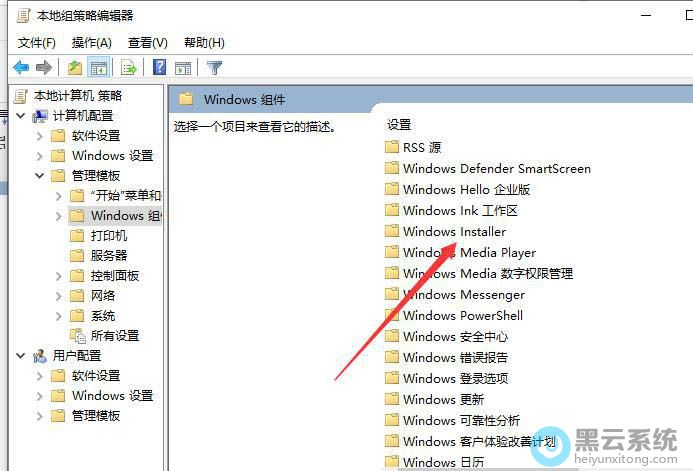This screenshot has height=471, width=693.
Task: Click folder icon beside RSS 源
Action: [x=392, y=147]
